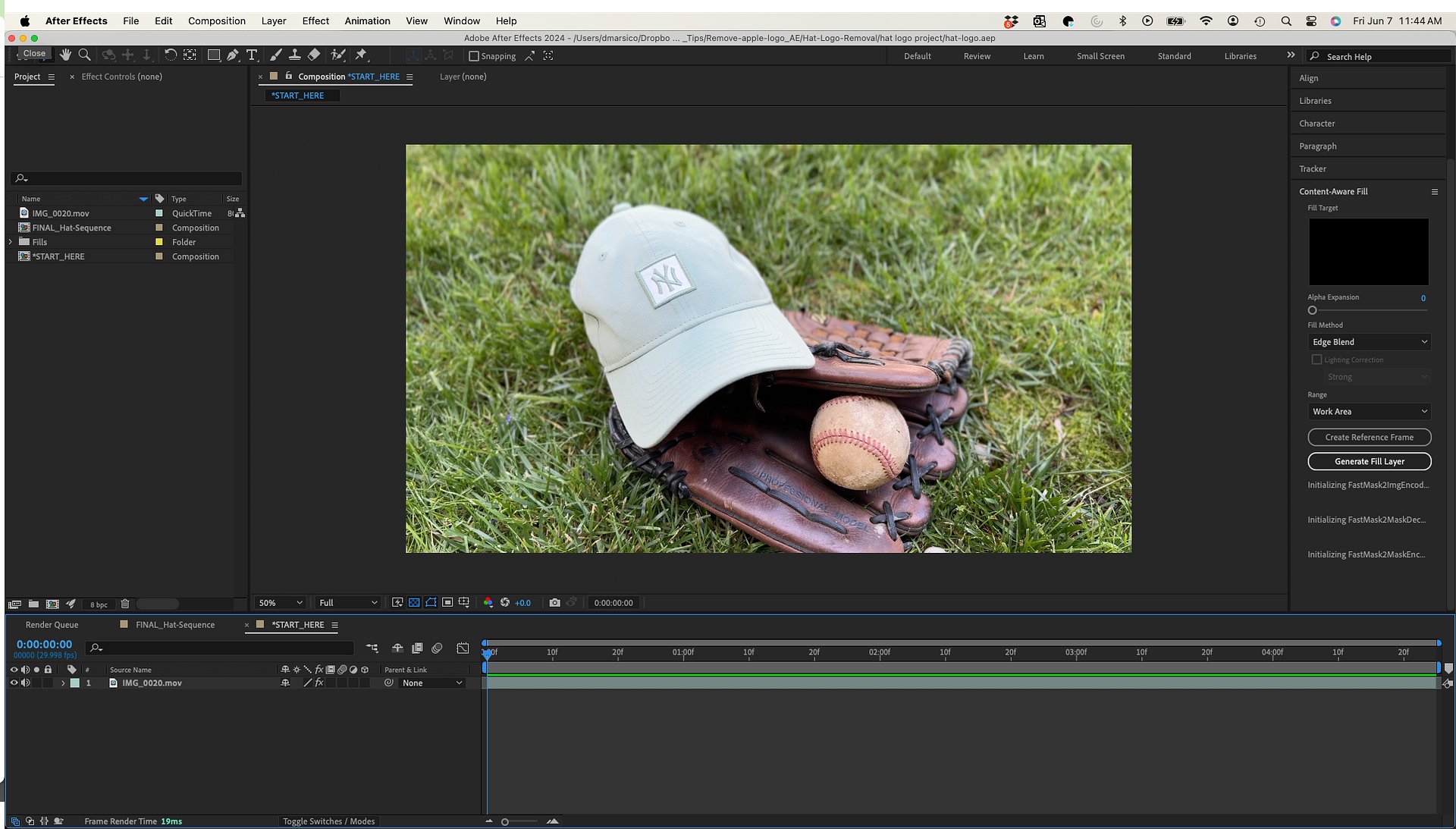The width and height of the screenshot is (1456, 829).
Task: Select the Clone Stamp tool
Action: point(294,55)
